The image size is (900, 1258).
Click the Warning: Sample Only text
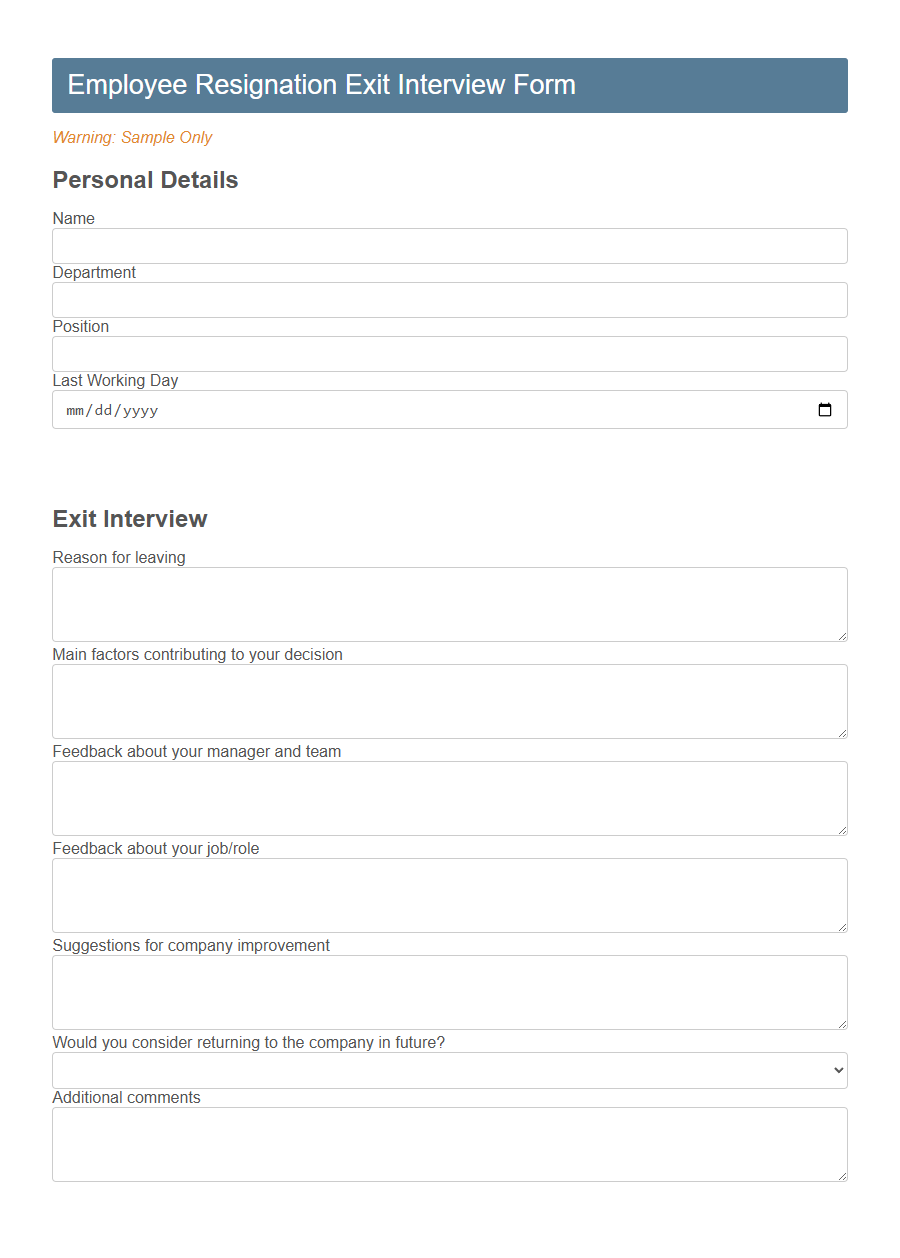(132, 137)
